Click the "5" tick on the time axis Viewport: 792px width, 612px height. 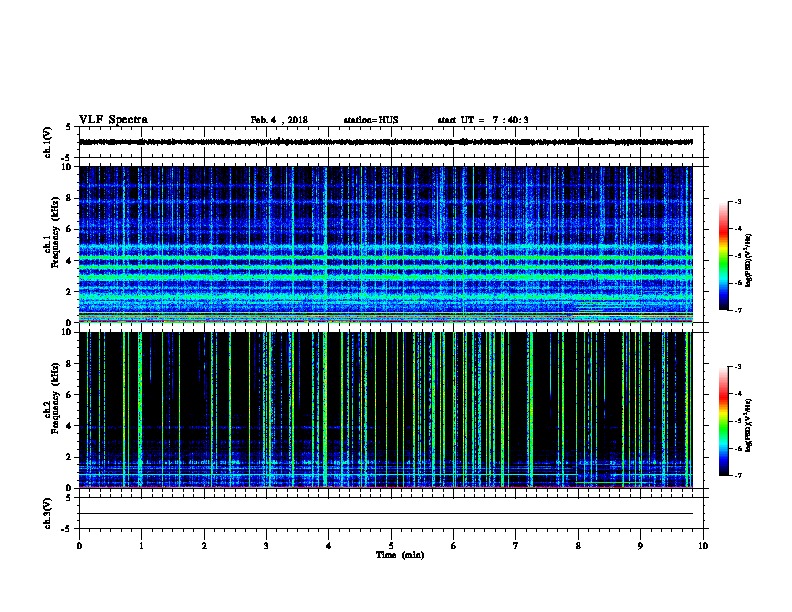click(391, 546)
